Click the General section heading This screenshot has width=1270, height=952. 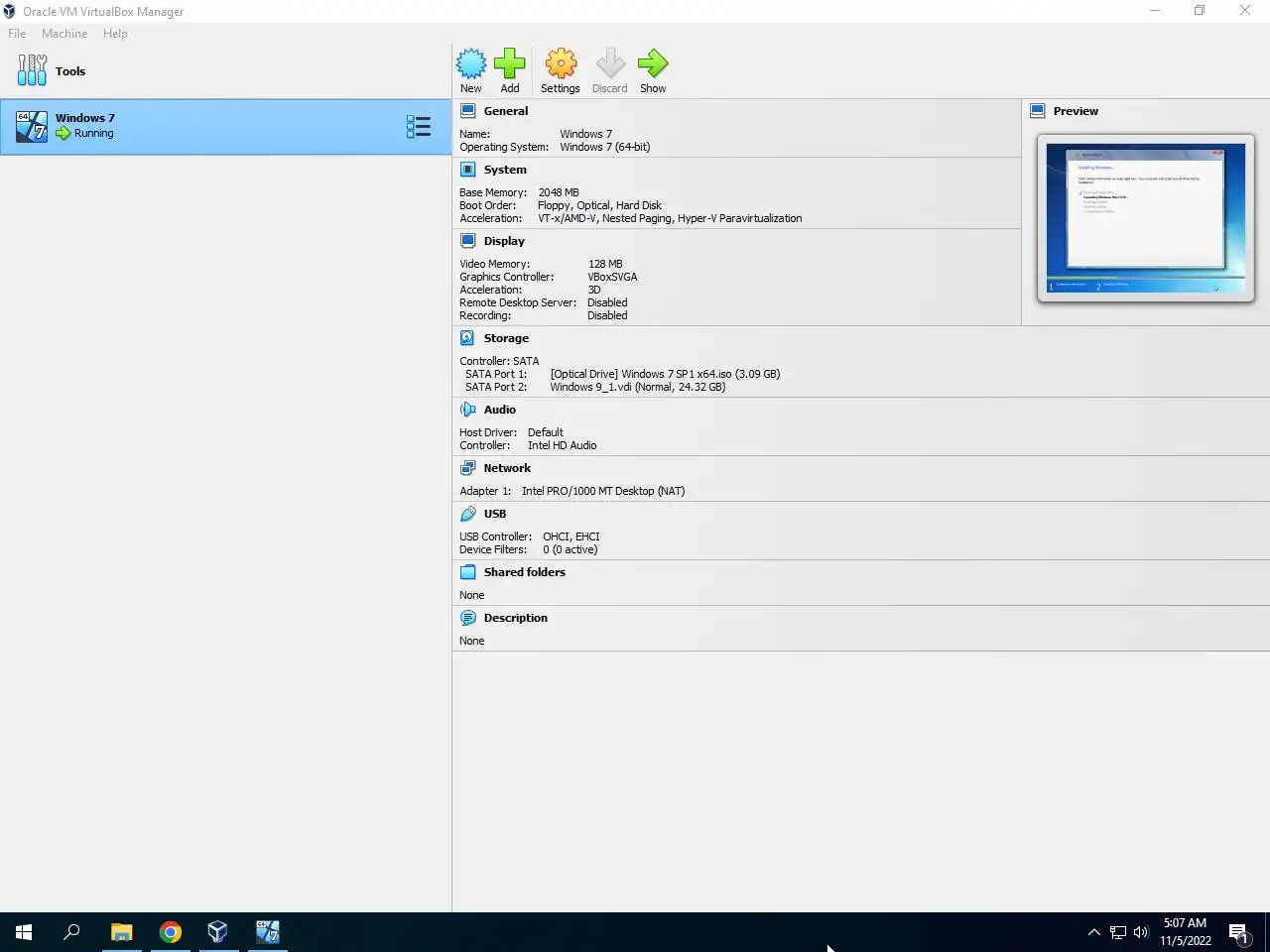point(506,111)
